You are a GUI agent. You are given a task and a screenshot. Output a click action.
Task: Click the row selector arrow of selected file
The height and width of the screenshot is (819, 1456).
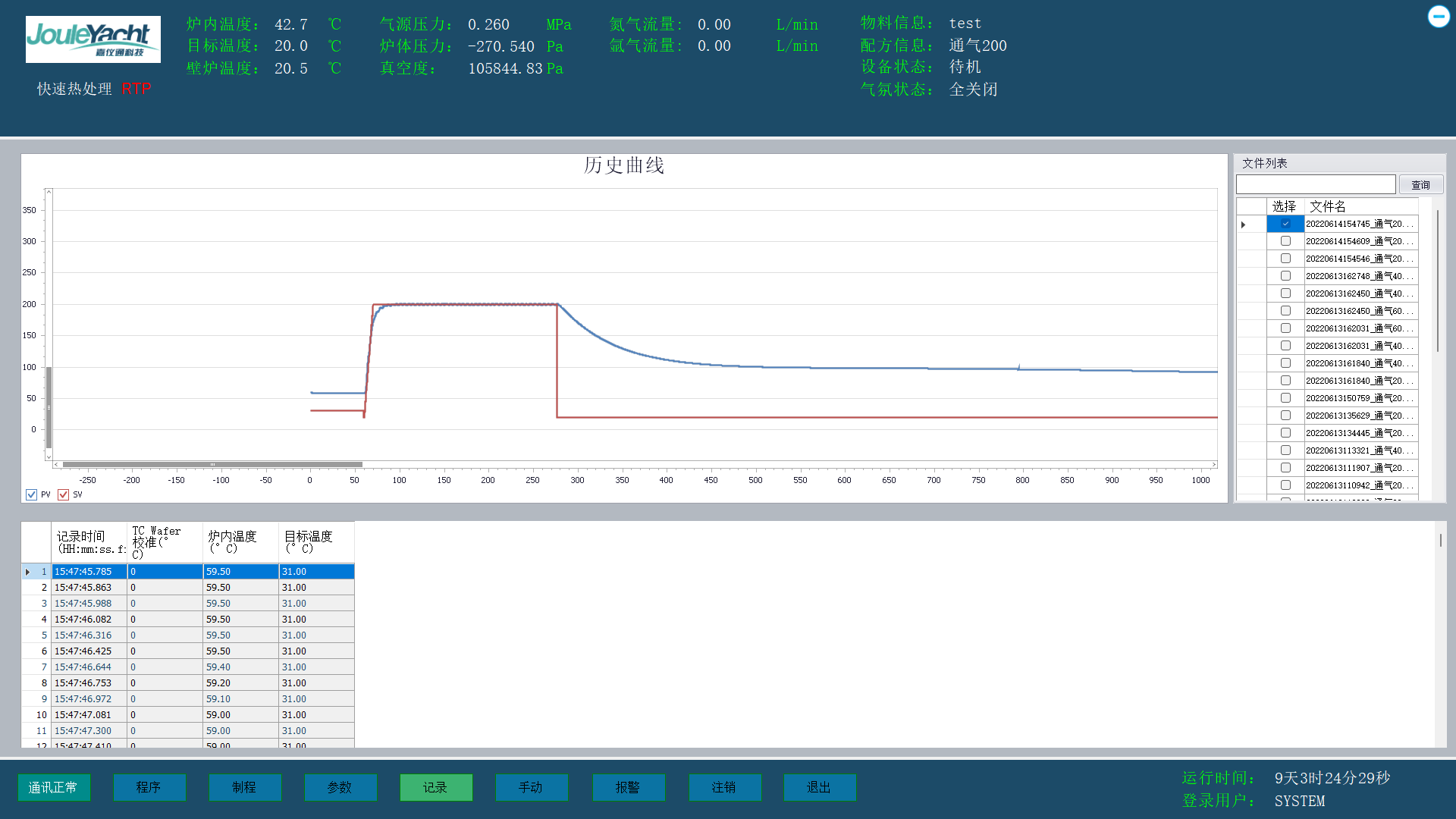[1244, 224]
